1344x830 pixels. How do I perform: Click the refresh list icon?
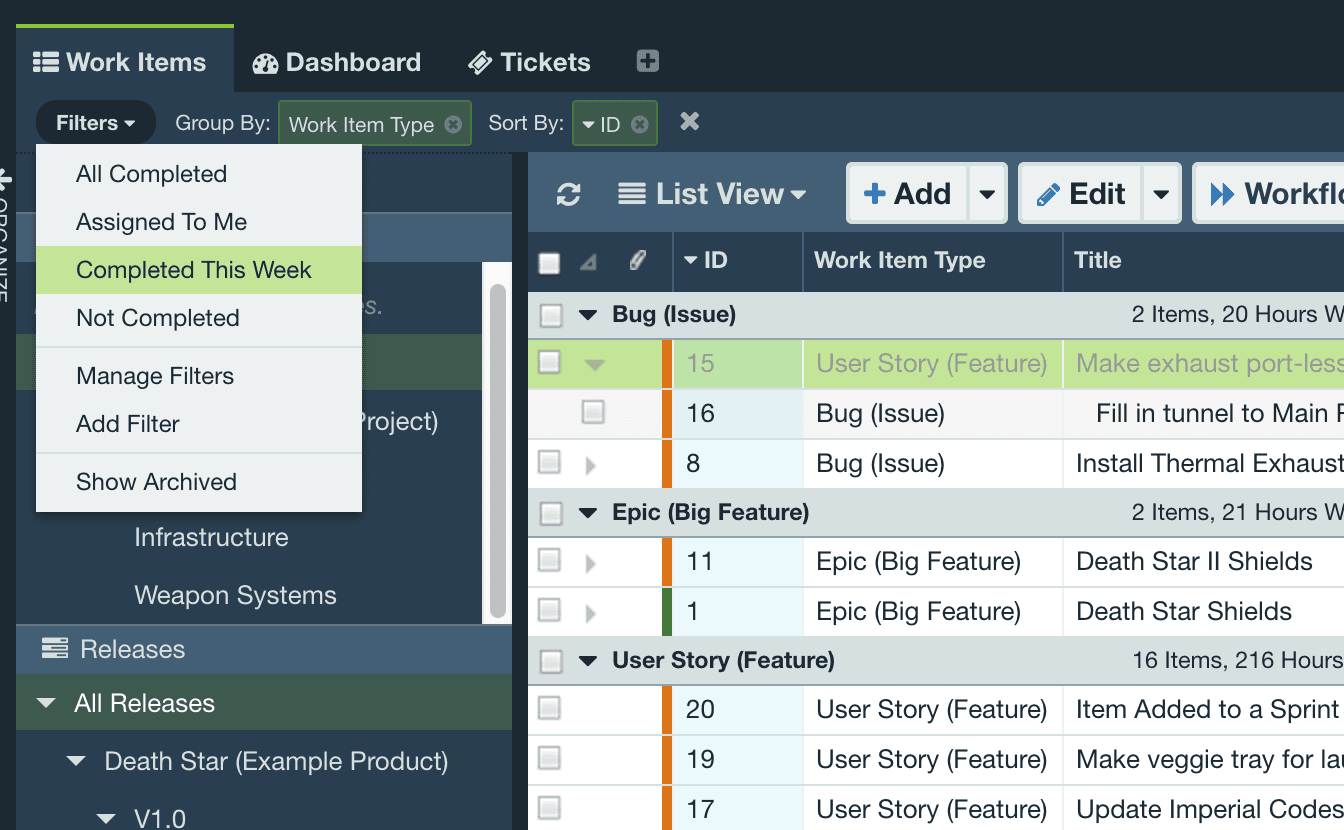pyautogui.click(x=568, y=194)
